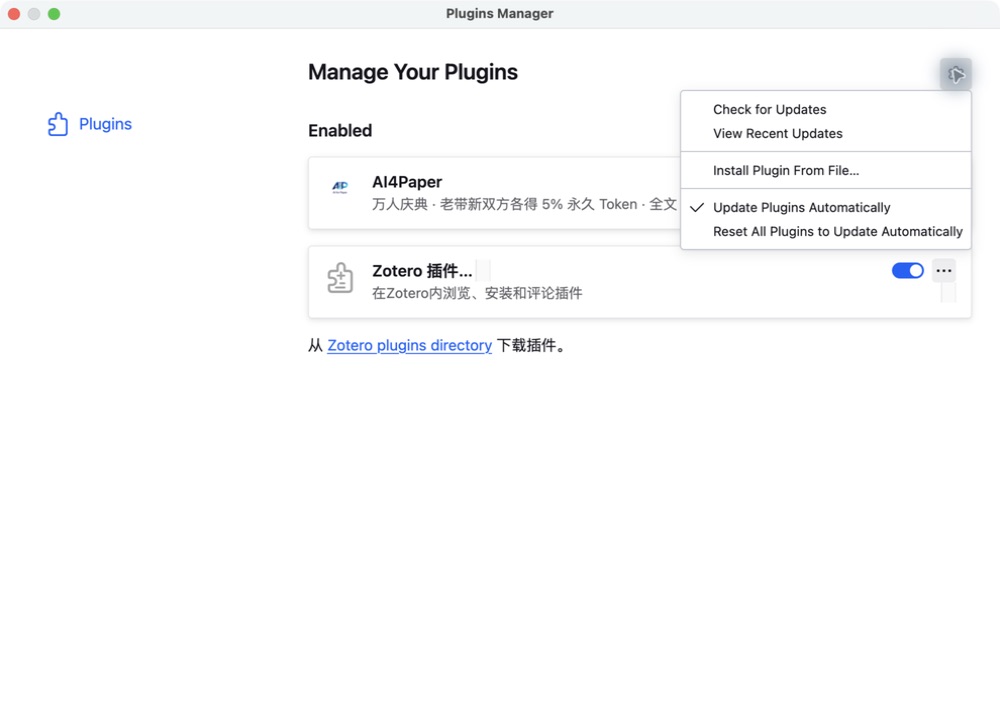Disable the Zotero 插件 plugin toggle
Screen dimensions: 1000x728
908,271
